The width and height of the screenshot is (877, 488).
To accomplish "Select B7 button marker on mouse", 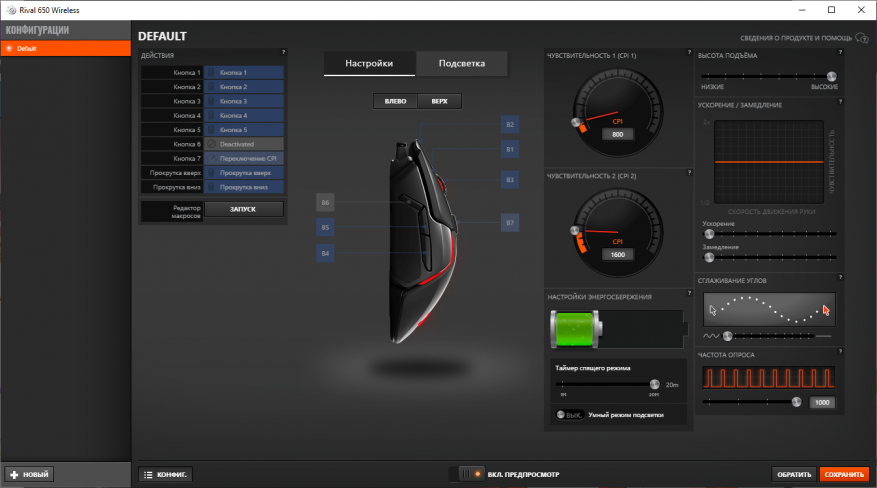I will click(510, 222).
